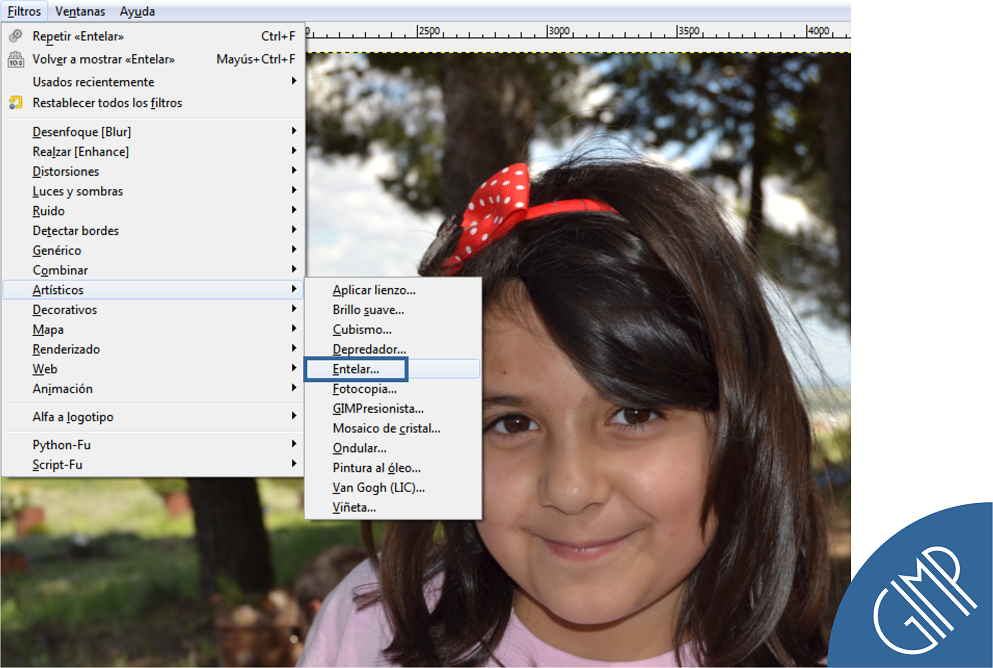993x668 pixels.
Task: Choose Viñeta... filter
Action: [393, 507]
